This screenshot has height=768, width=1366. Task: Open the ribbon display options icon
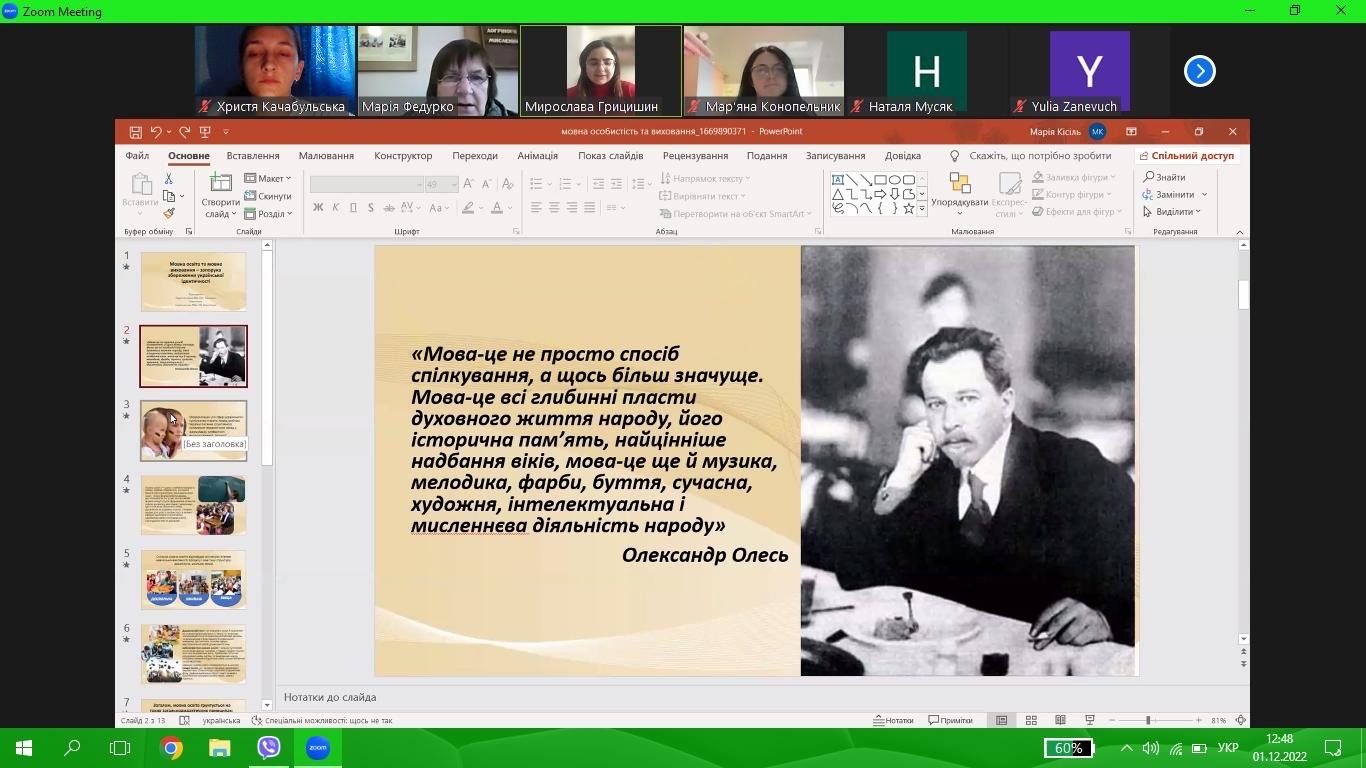click(1131, 132)
